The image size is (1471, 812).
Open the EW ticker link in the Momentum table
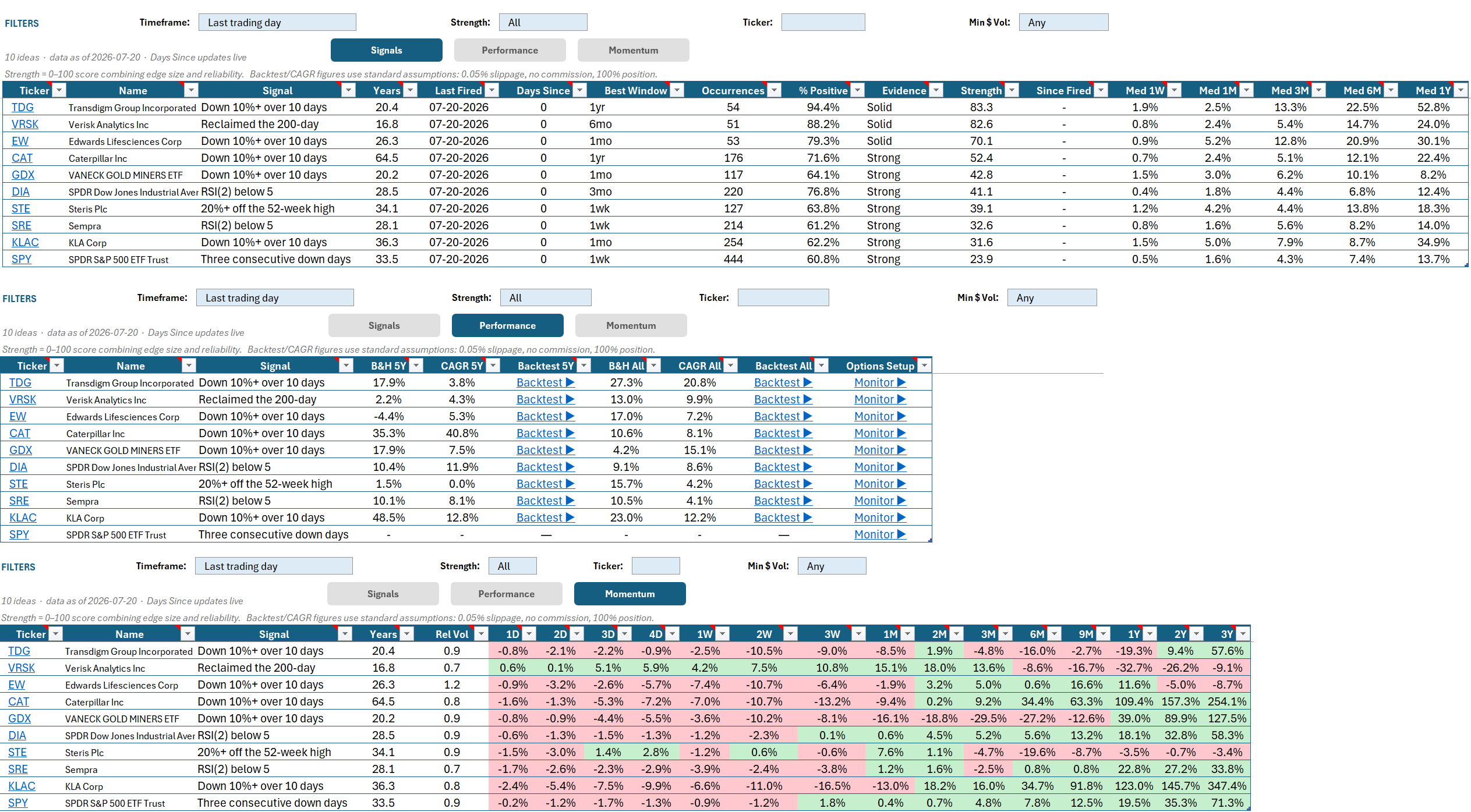(x=16, y=685)
